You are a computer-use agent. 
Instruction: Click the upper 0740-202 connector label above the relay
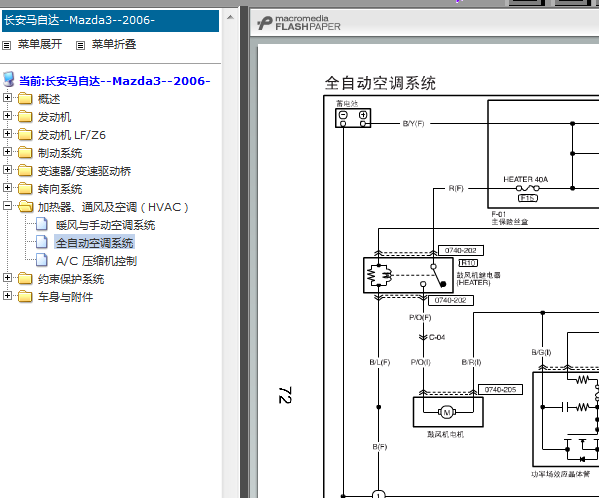tap(461, 251)
